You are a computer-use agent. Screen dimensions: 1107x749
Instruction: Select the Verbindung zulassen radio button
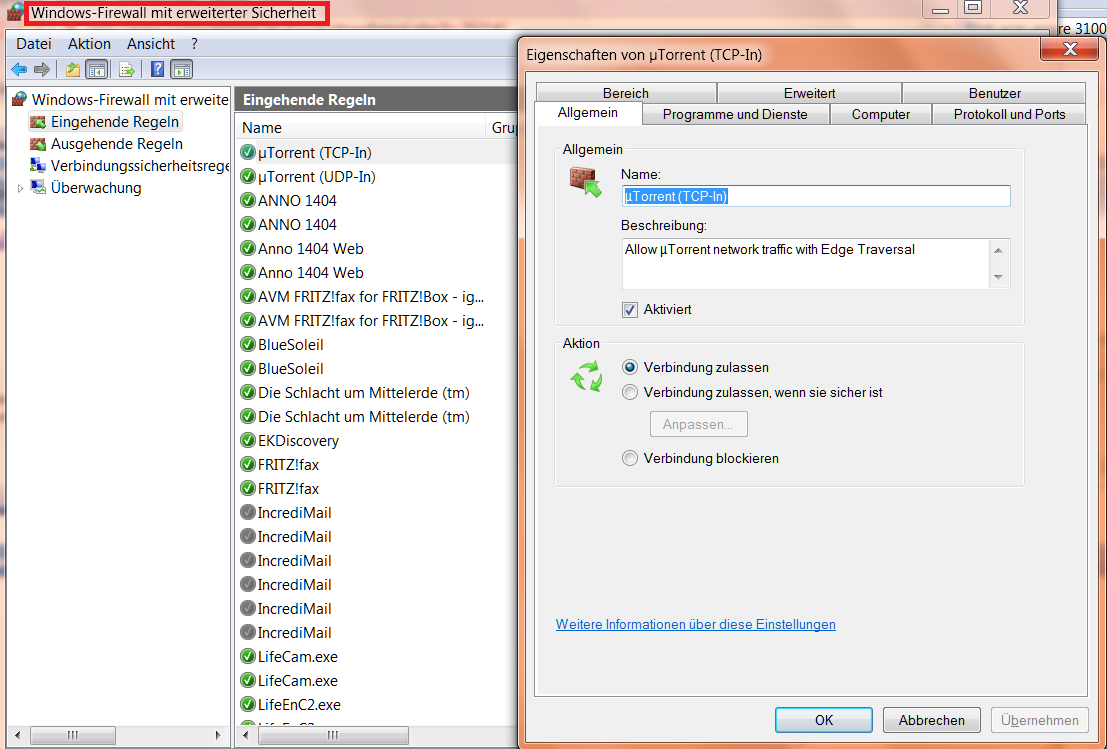630,368
